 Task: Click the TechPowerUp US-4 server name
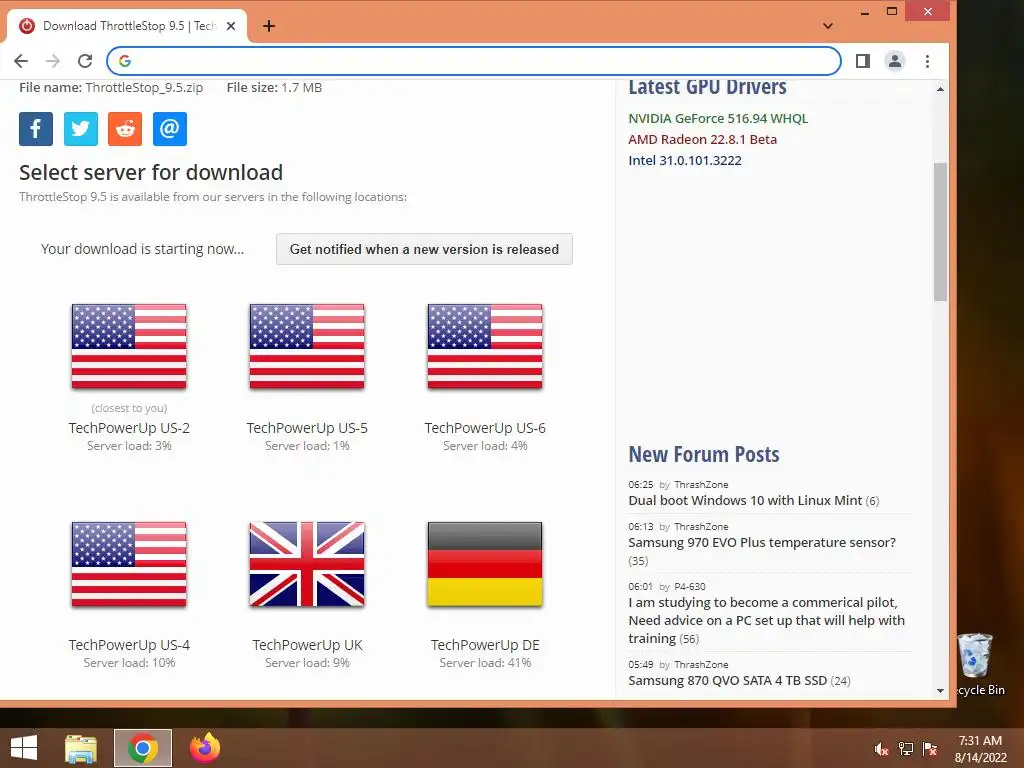129,645
